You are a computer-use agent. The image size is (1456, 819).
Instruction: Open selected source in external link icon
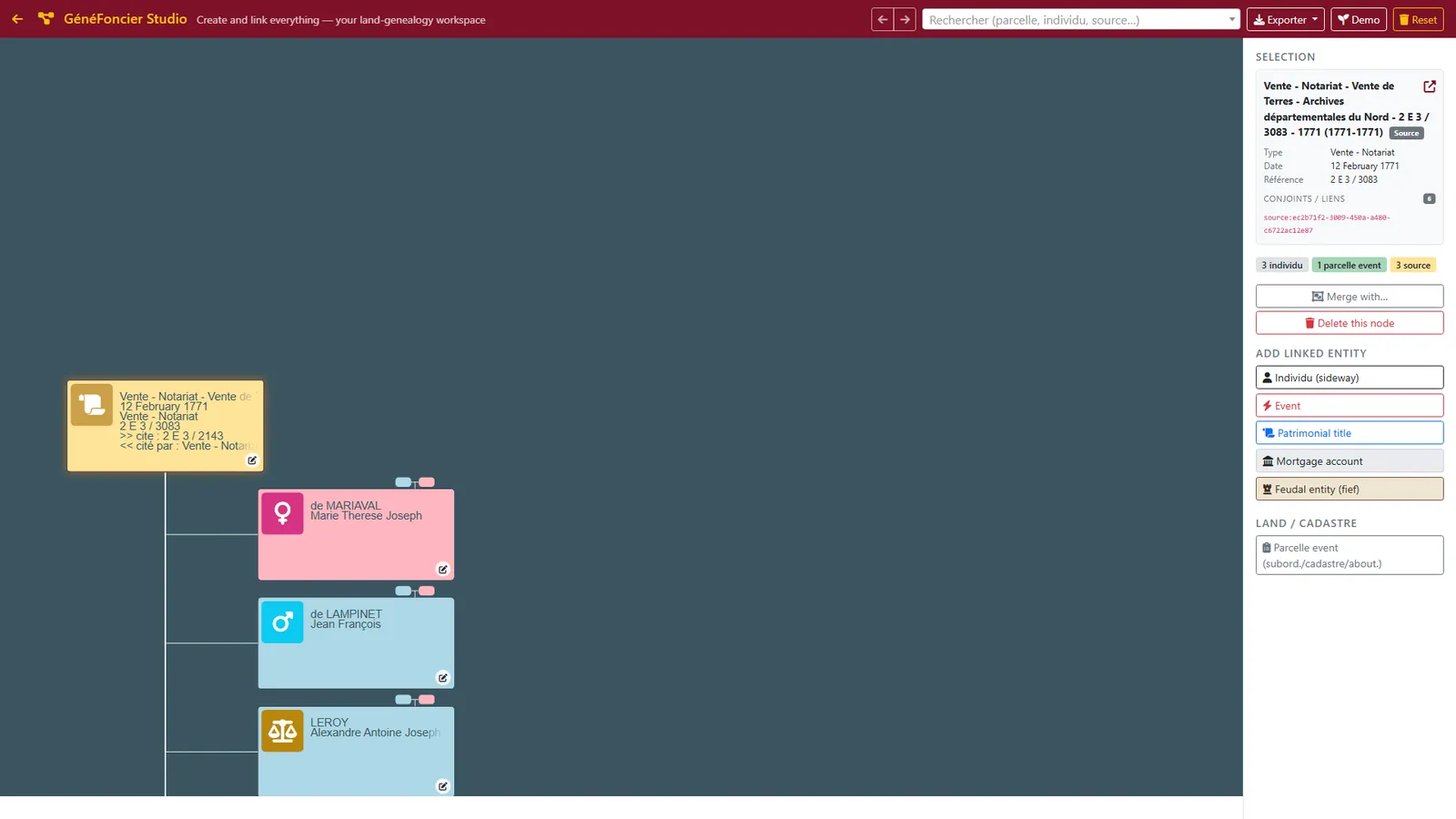(1430, 86)
